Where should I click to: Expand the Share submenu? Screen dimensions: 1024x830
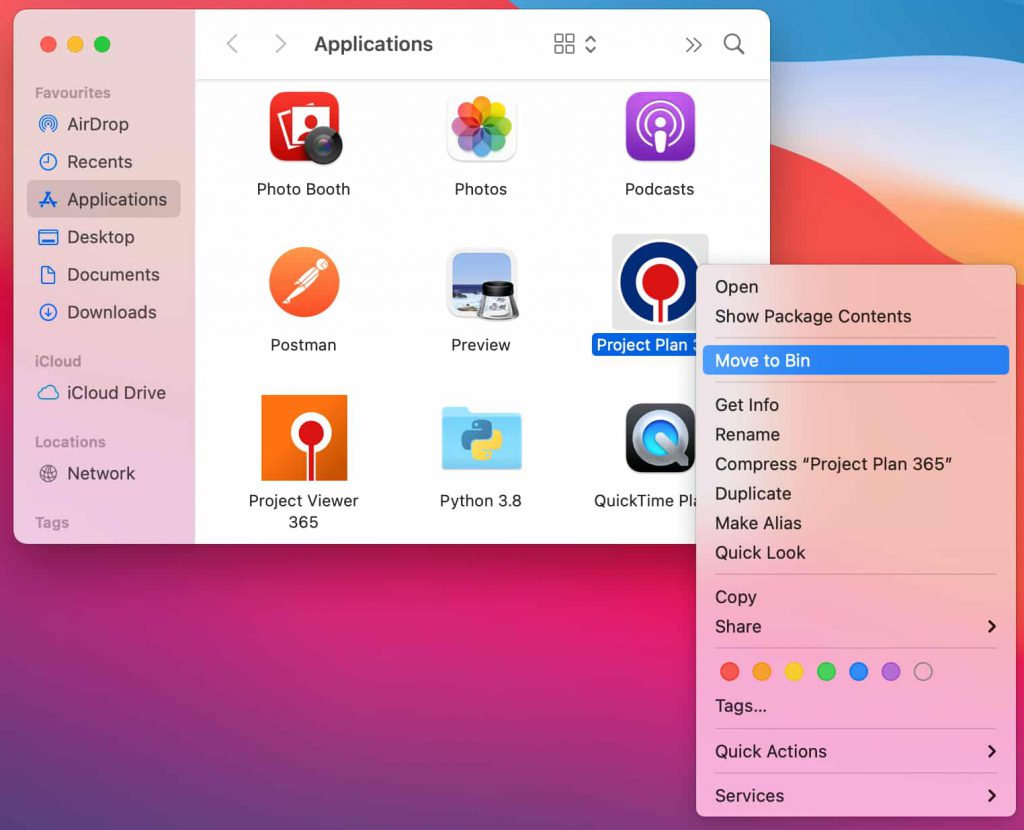(x=856, y=626)
